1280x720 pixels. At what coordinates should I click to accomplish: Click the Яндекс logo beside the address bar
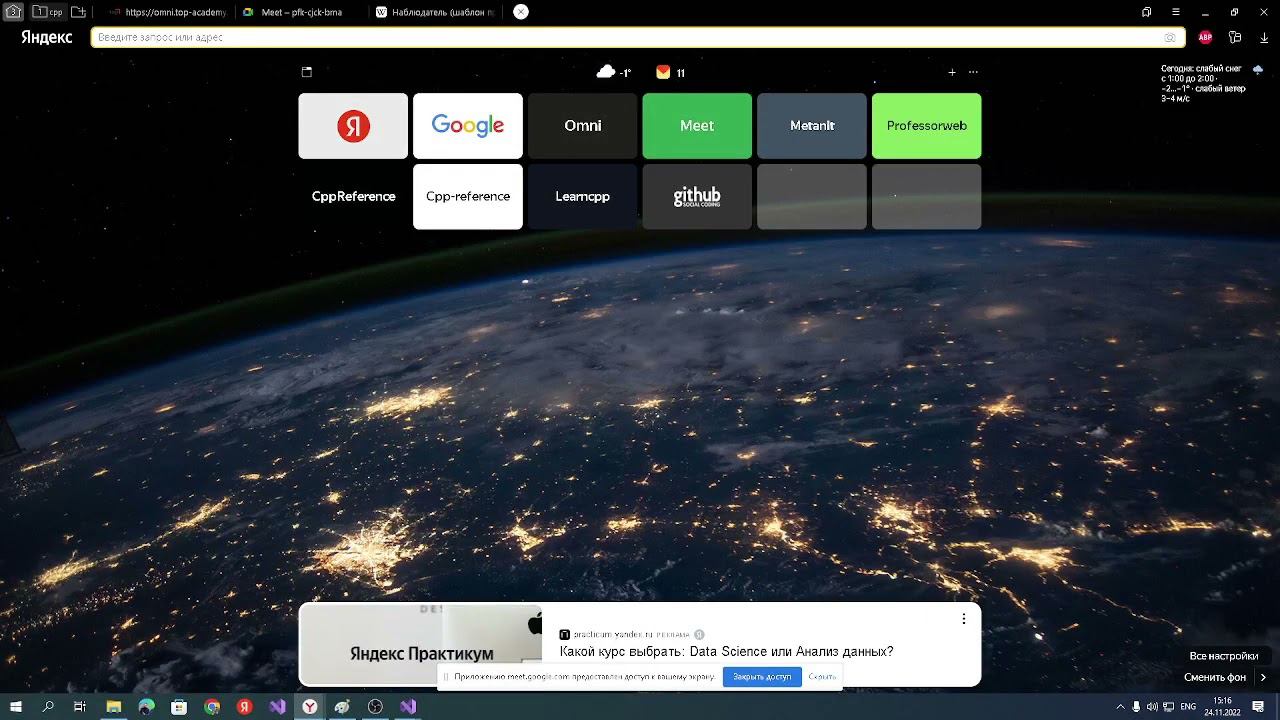(47, 37)
